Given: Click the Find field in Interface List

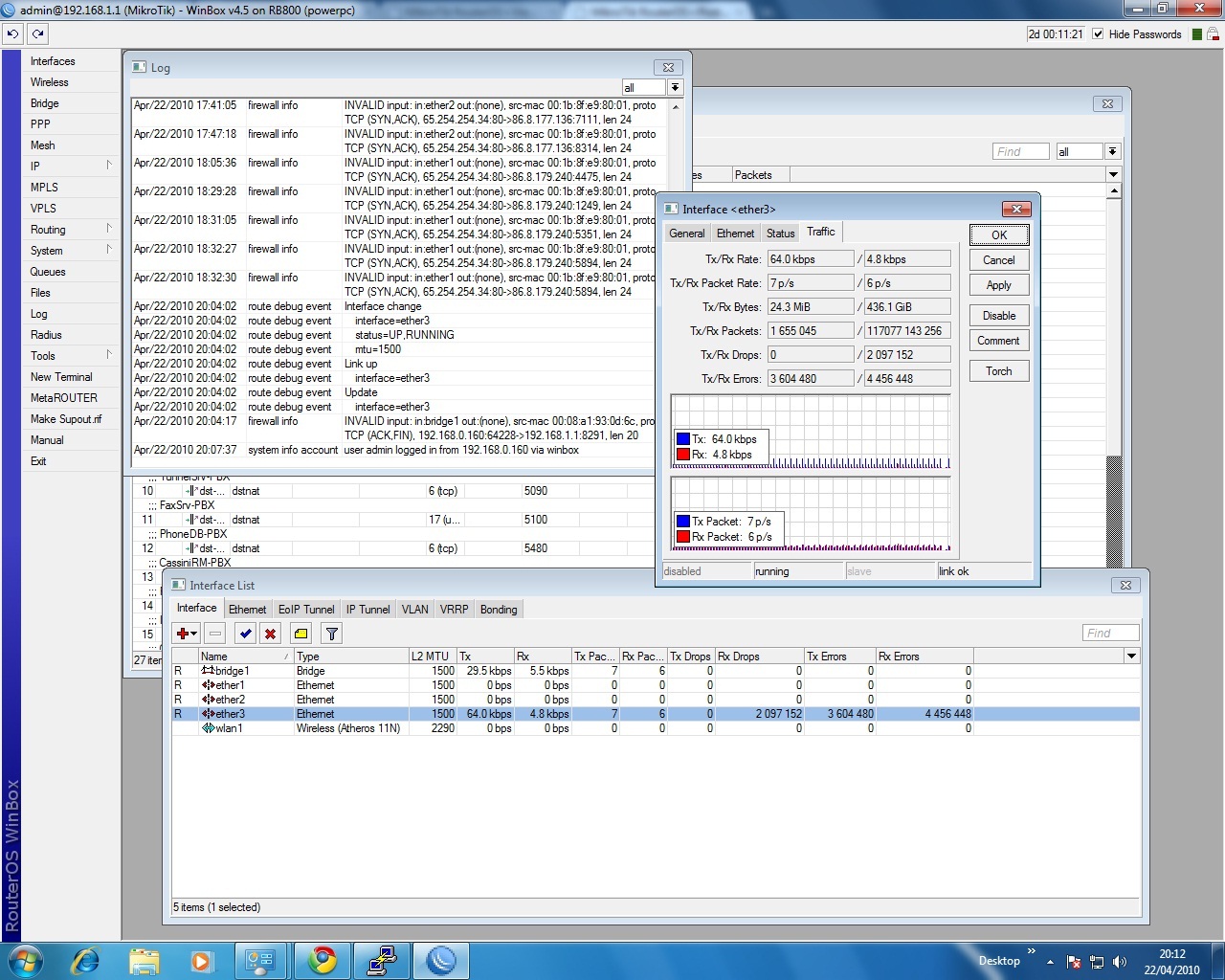Looking at the screenshot, I should click(x=1110, y=633).
